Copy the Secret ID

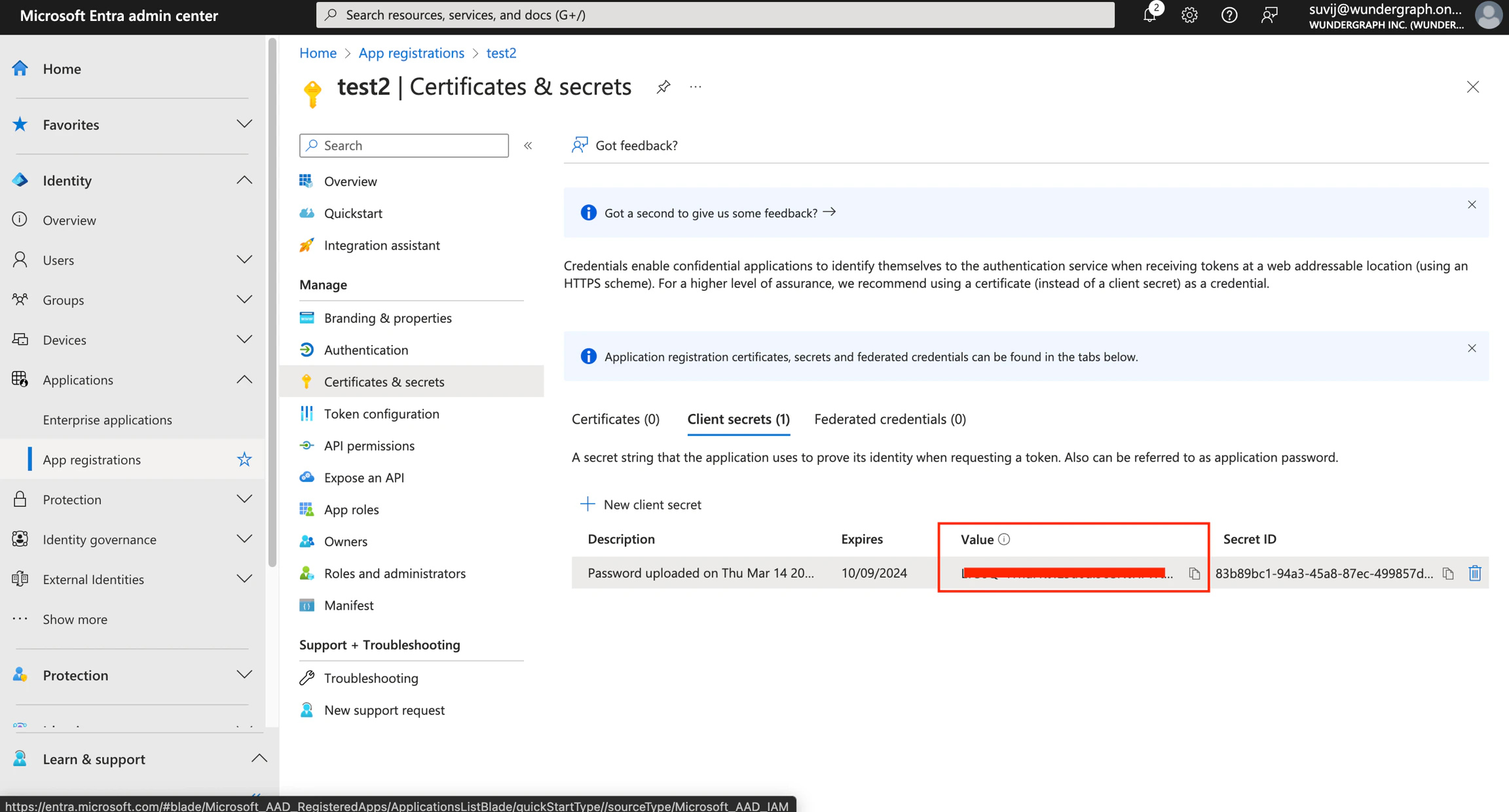pos(1448,573)
